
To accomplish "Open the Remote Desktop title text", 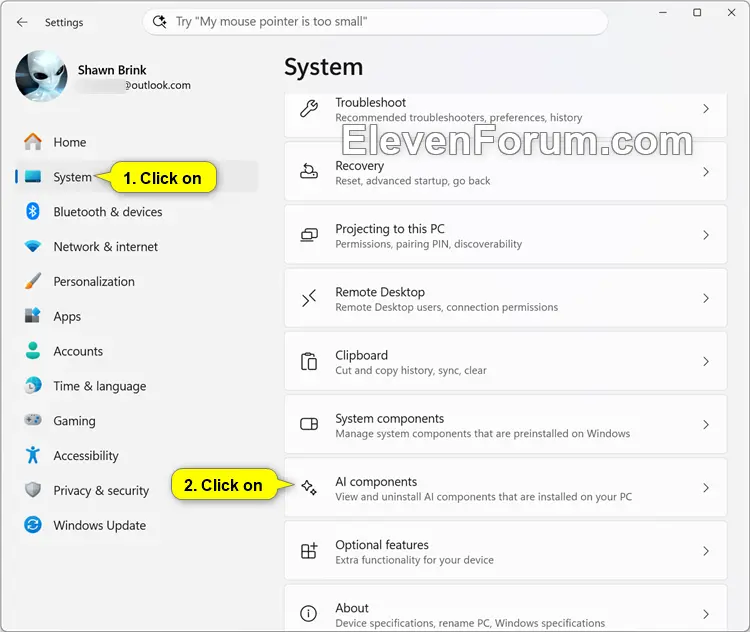I will tap(380, 292).
